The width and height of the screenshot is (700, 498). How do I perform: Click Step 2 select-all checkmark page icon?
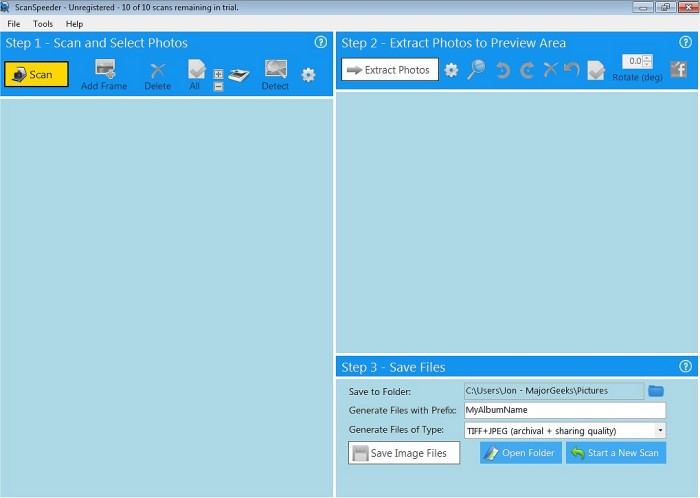tap(596, 71)
